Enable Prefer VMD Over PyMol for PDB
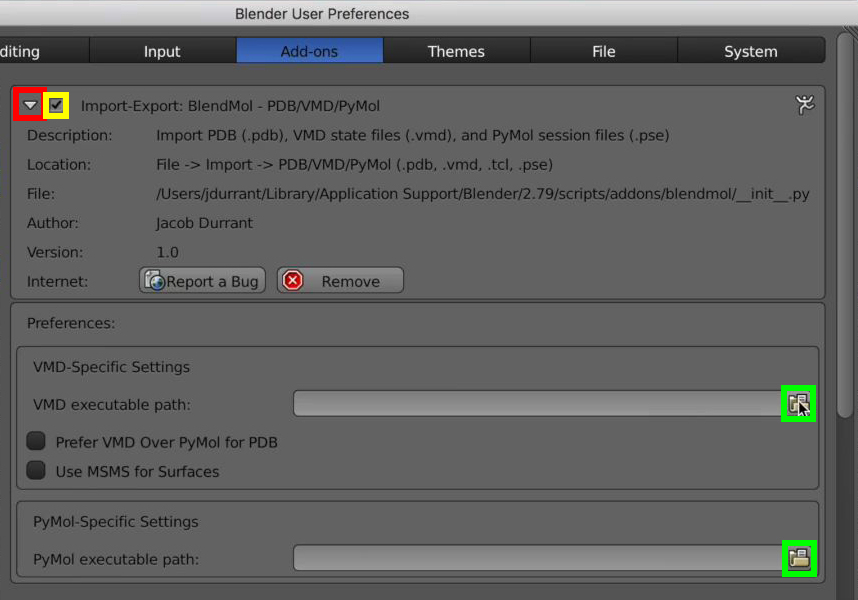Image resolution: width=858 pixels, height=600 pixels. tap(36, 441)
